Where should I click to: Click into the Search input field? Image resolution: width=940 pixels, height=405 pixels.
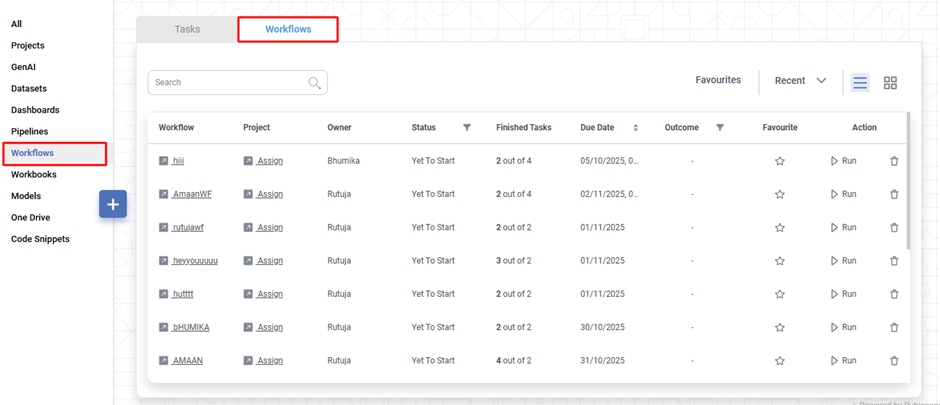[228, 83]
